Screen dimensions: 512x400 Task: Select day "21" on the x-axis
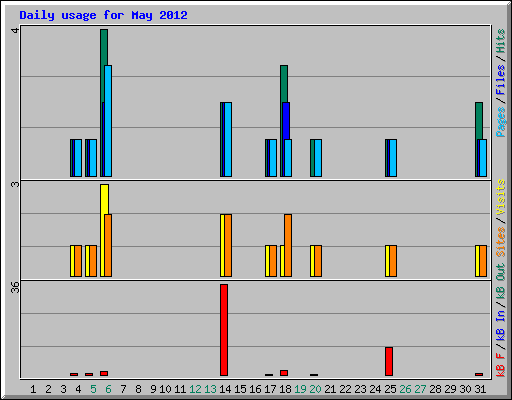(x=330, y=389)
